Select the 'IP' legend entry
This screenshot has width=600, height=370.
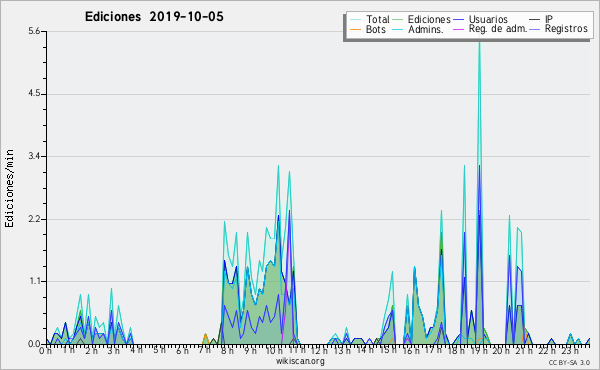(541, 19)
